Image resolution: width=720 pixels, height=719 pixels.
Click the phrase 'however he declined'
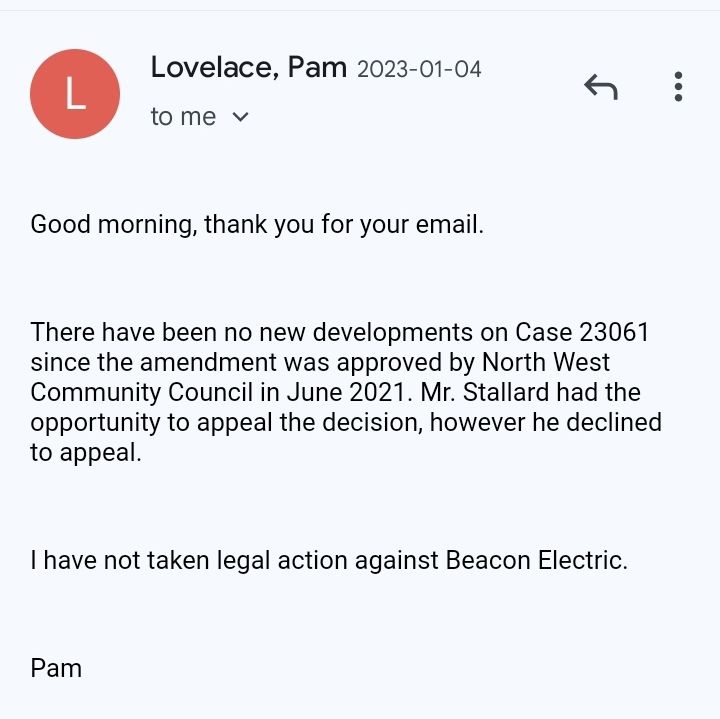[x=546, y=422]
